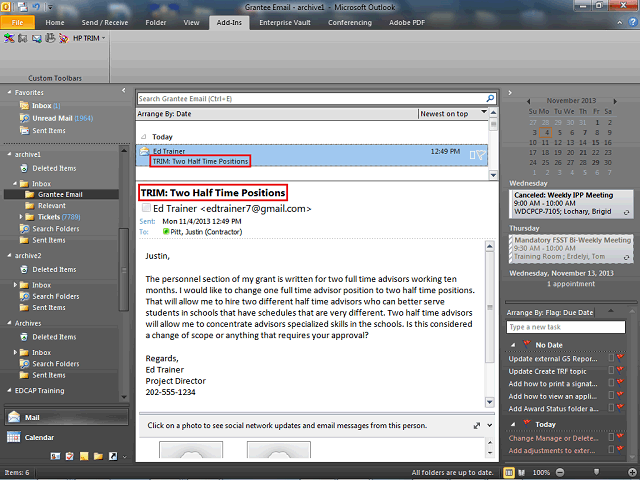
Task: Expand the archive2 Inbox folder
Action: point(15,284)
